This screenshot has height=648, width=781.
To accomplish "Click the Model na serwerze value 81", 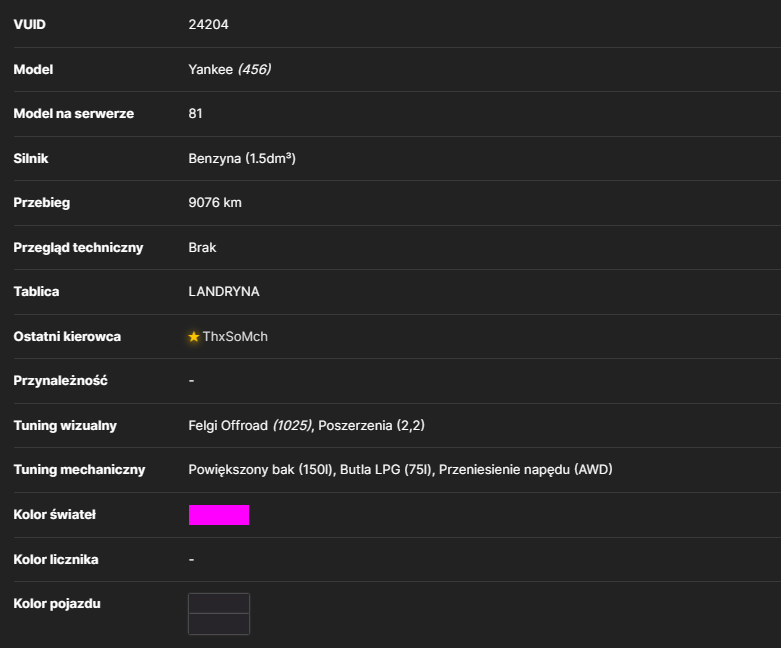I will pyautogui.click(x=195, y=114).
